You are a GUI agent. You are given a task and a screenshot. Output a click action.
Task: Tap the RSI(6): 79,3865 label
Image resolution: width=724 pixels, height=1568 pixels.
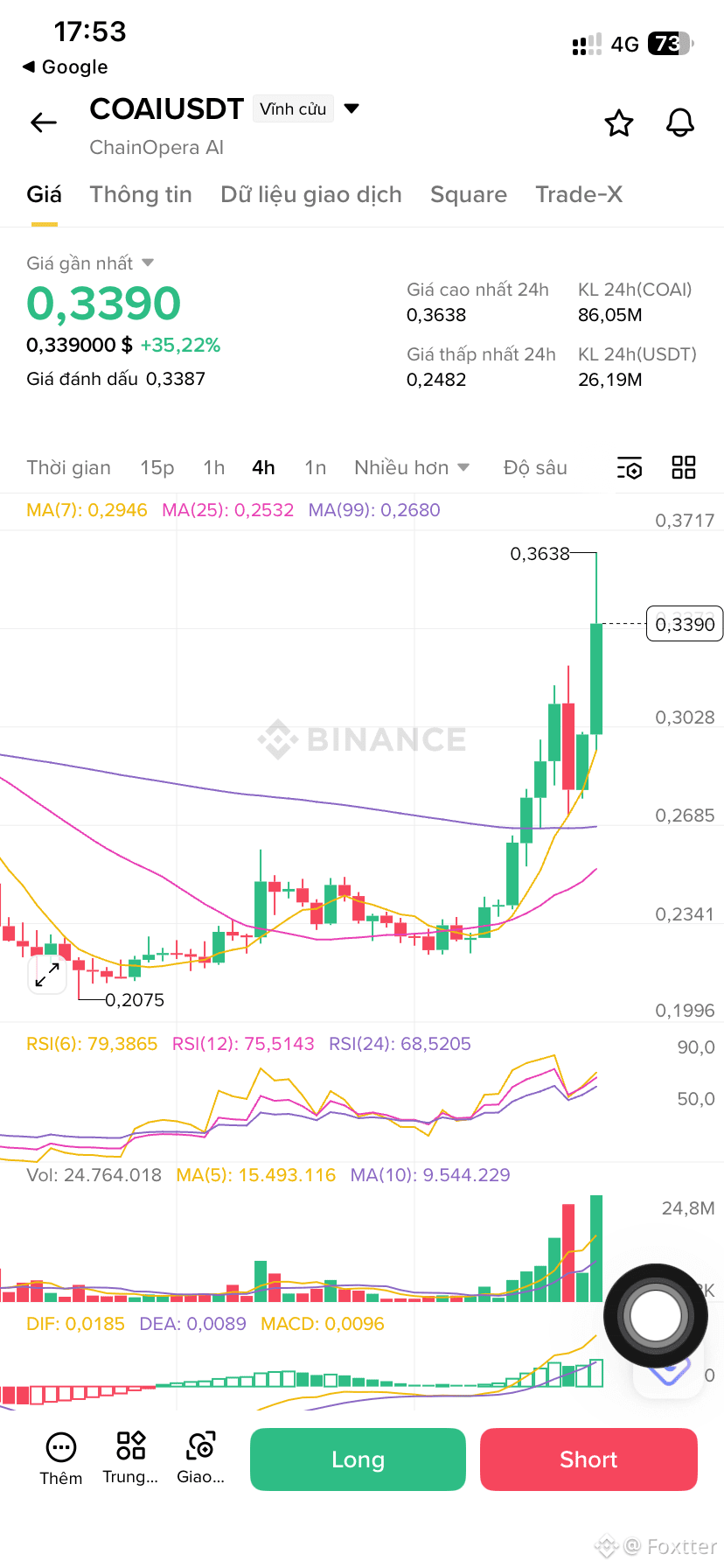click(x=92, y=1044)
